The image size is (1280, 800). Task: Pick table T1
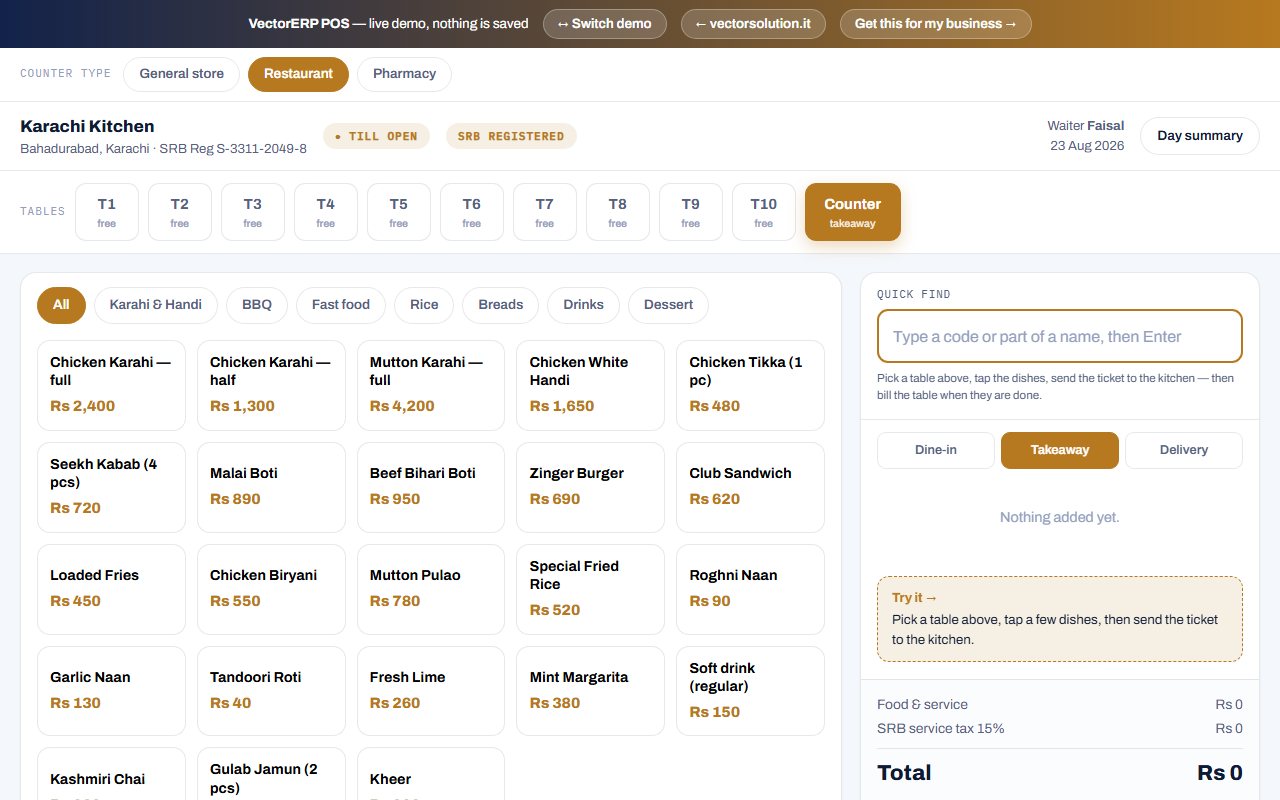point(107,212)
